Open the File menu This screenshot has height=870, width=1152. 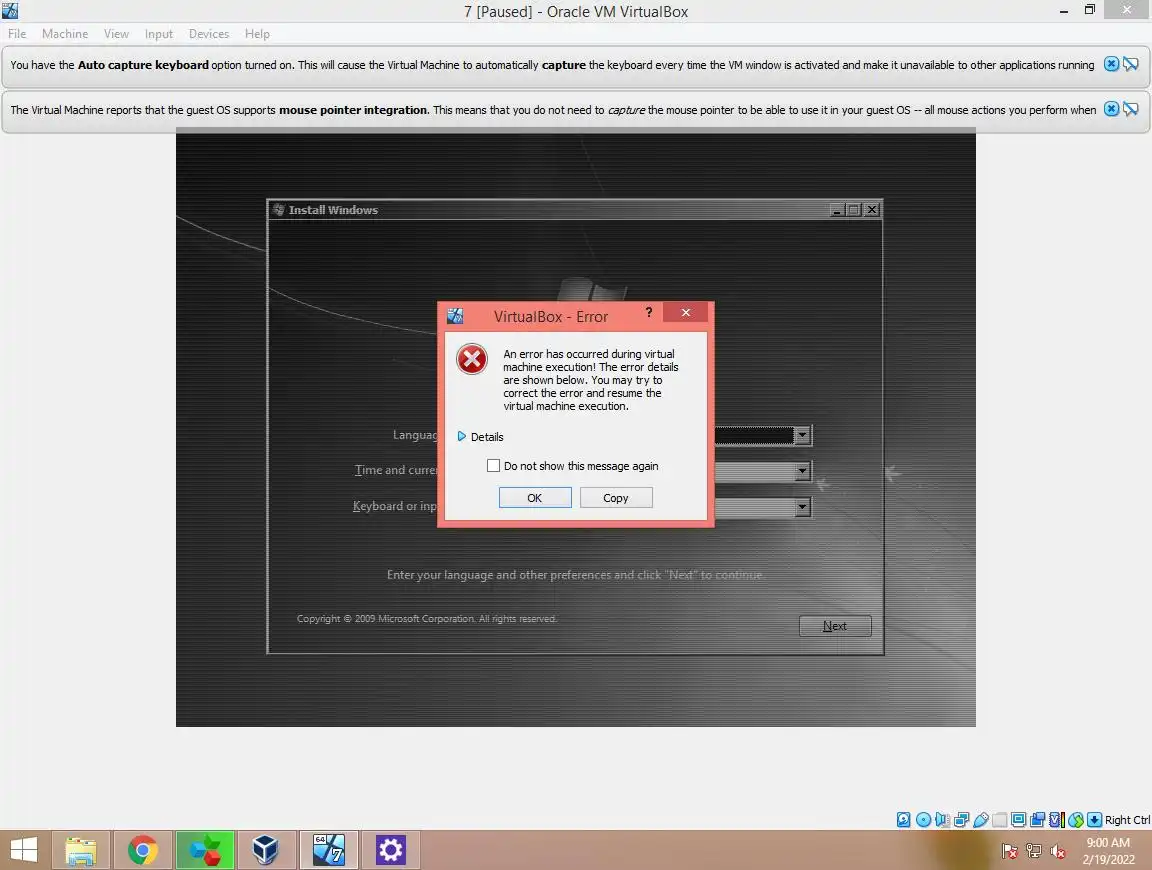(17, 34)
